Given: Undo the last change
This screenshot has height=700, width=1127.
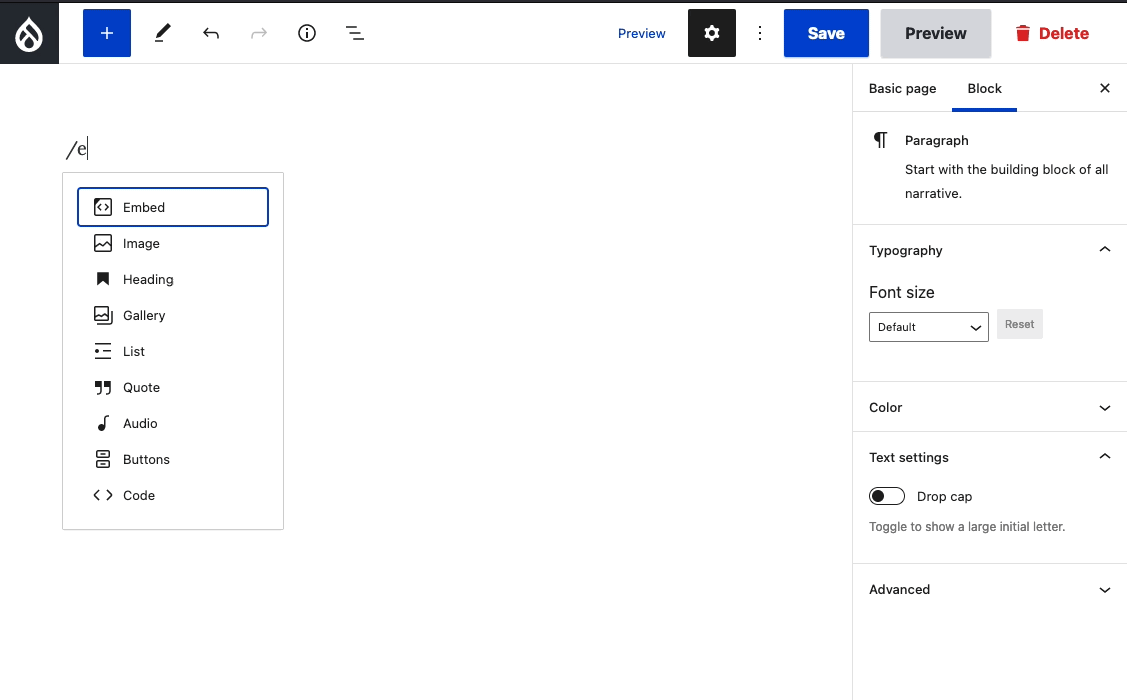Looking at the screenshot, I should tap(211, 33).
